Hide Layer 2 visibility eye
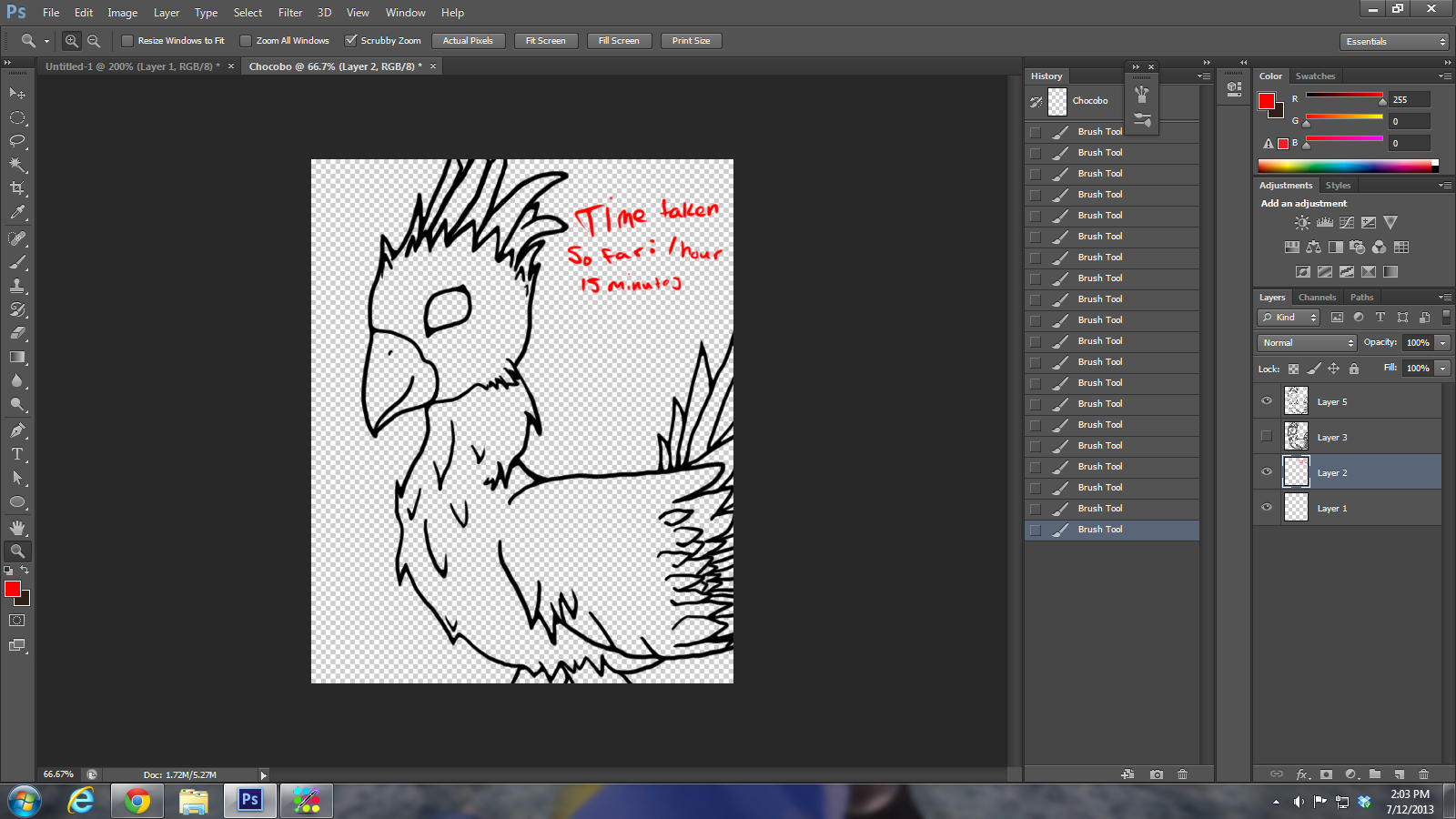This screenshot has height=819, width=1456. (x=1267, y=471)
